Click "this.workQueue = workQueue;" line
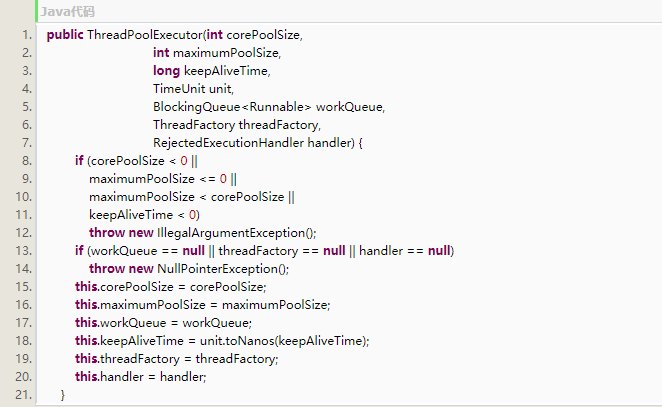 163,323
